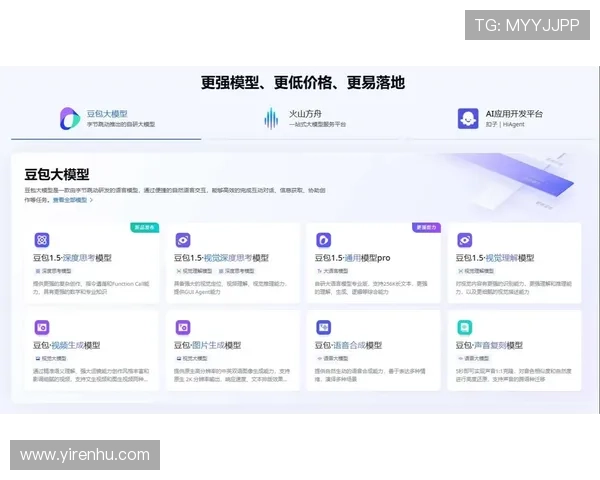Viewport: 600px width, 480px height.
Task: Click the 火山方舟 waveform icon
Action: 271,118
